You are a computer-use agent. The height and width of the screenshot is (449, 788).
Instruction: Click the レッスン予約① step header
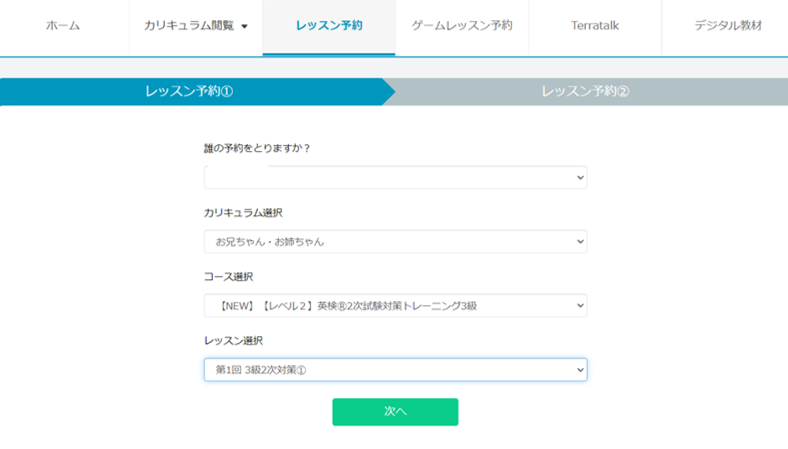click(189, 91)
